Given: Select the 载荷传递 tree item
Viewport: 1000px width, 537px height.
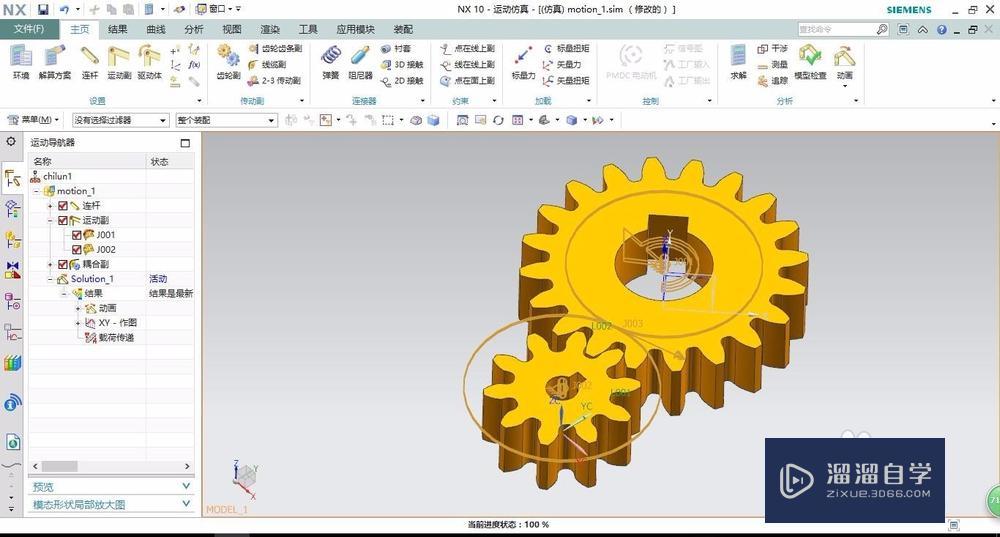Looking at the screenshot, I should (116, 337).
